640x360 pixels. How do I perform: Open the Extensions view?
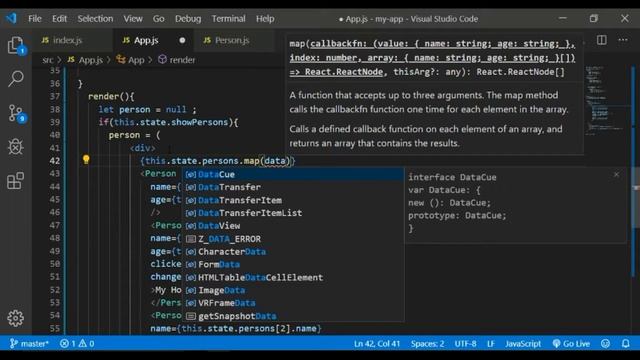point(16,181)
